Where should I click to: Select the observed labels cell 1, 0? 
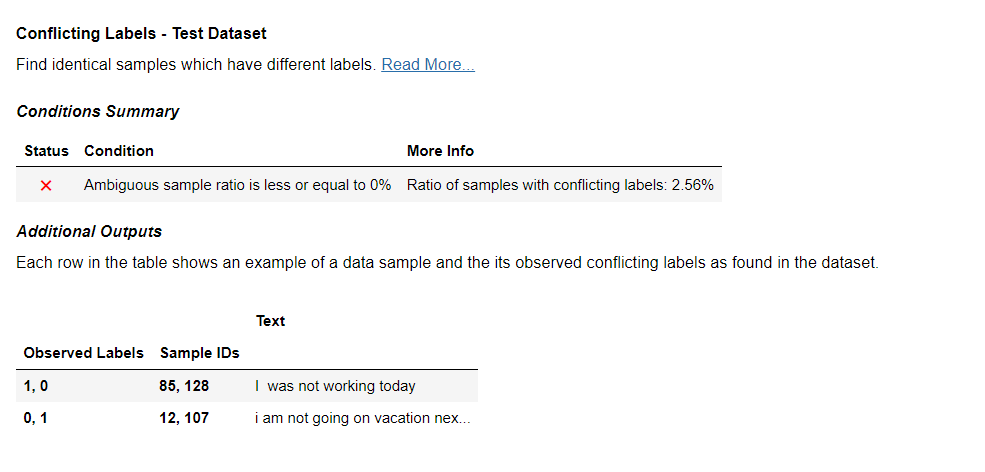tap(35, 386)
